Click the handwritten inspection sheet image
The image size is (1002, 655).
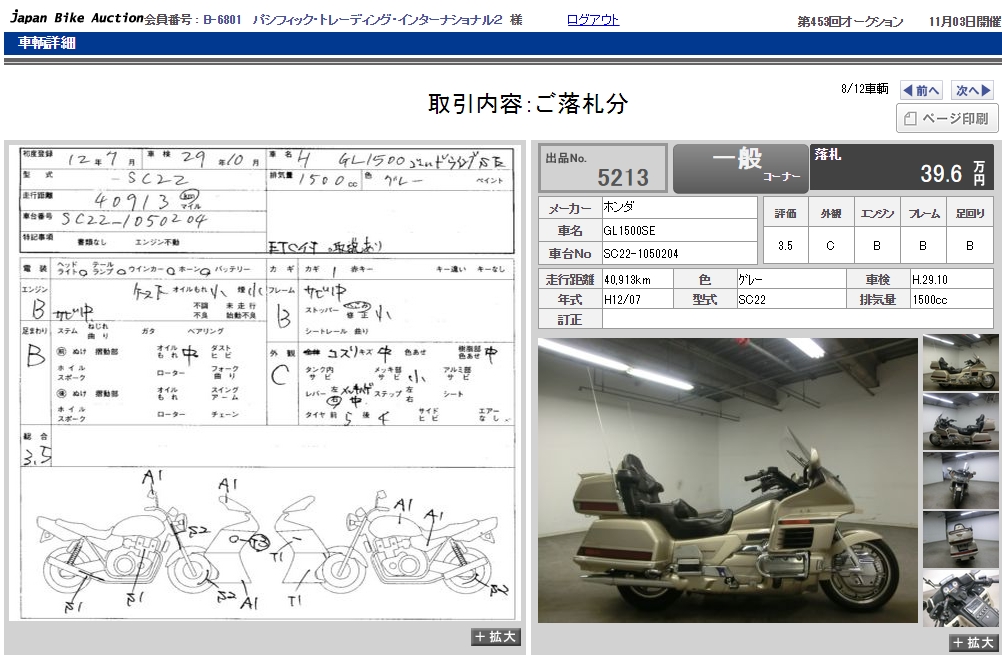coord(265,385)
